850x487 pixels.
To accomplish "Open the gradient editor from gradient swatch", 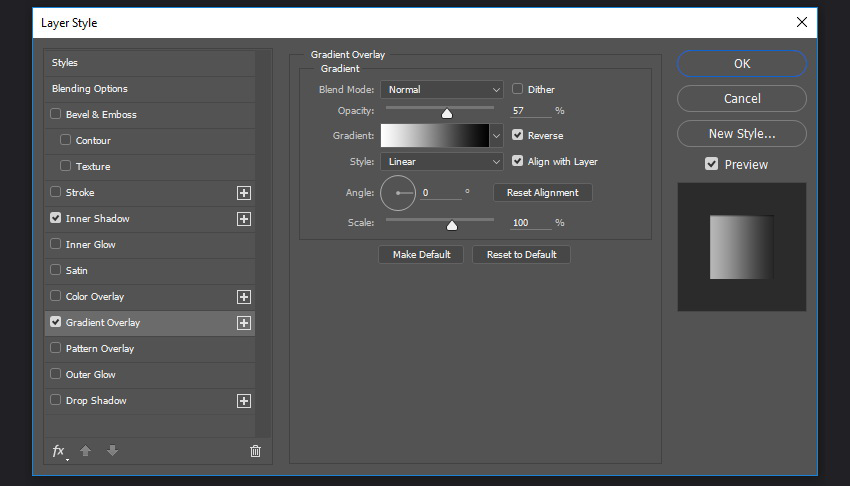I will click(x=435, y=136).
